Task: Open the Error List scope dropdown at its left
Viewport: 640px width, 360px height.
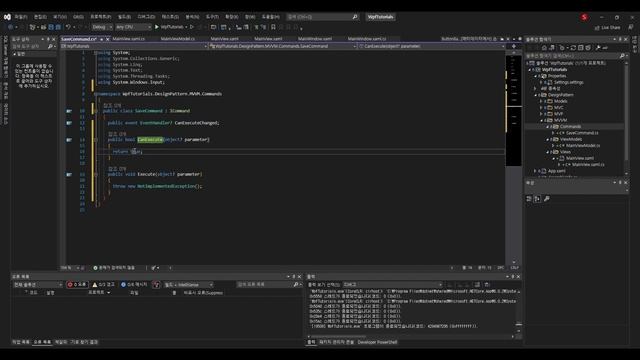Action: tap(38, 284)
